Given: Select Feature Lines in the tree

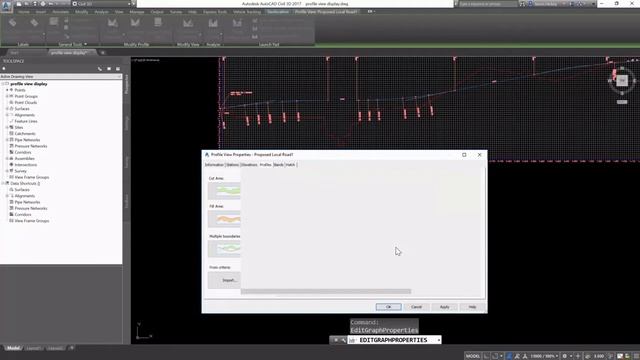Looking at the screenshot, I should click(x=26, y=121).
